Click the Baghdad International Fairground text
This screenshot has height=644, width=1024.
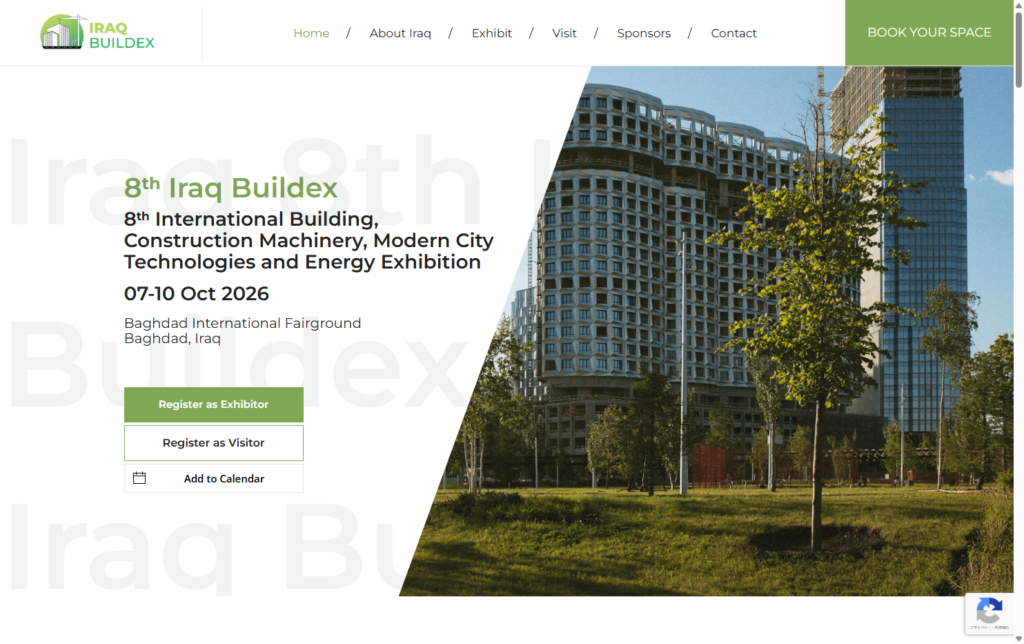(x=242, y=323)
